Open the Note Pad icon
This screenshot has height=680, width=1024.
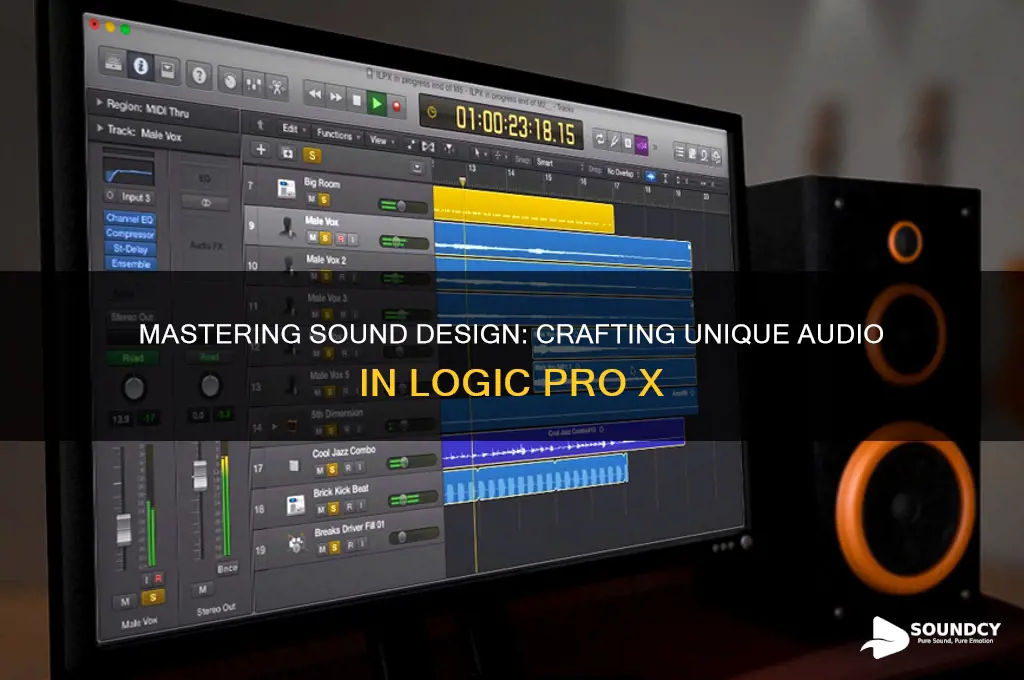point(692,154)
